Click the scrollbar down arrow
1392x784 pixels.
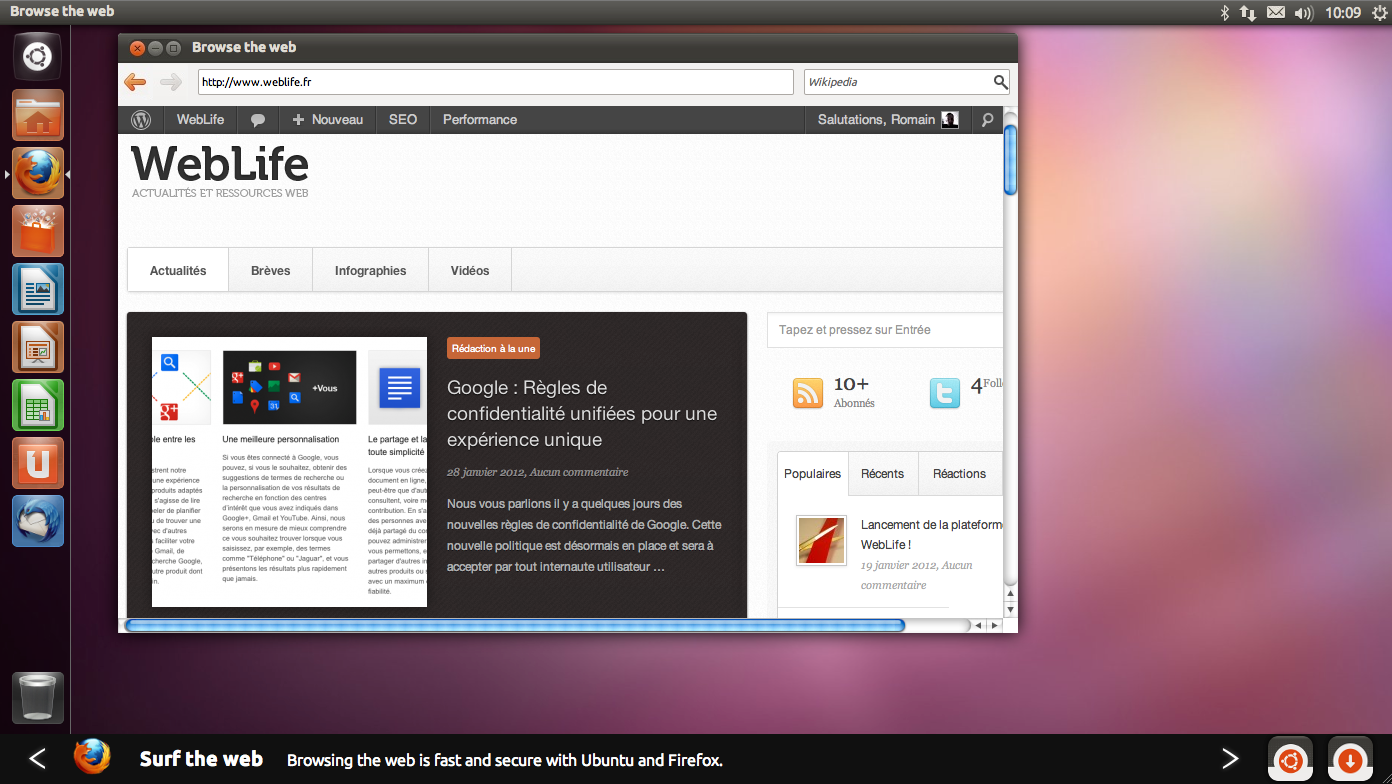click(1011, 610)
